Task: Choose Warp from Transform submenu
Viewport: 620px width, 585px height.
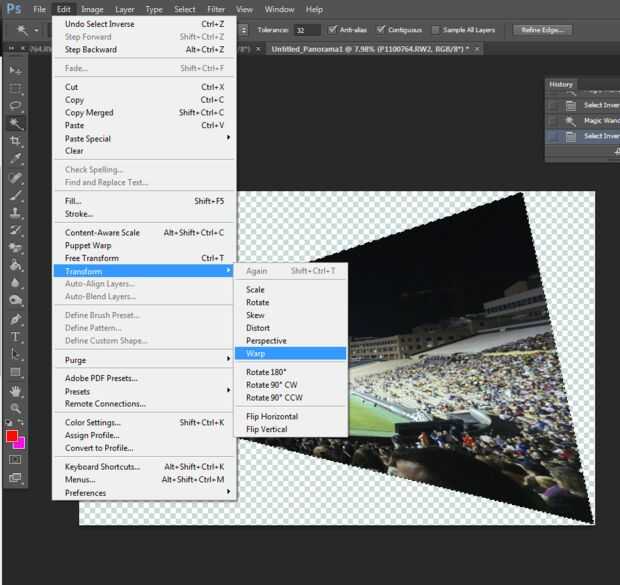Action: pyautogui.click(x=291, y=353)
